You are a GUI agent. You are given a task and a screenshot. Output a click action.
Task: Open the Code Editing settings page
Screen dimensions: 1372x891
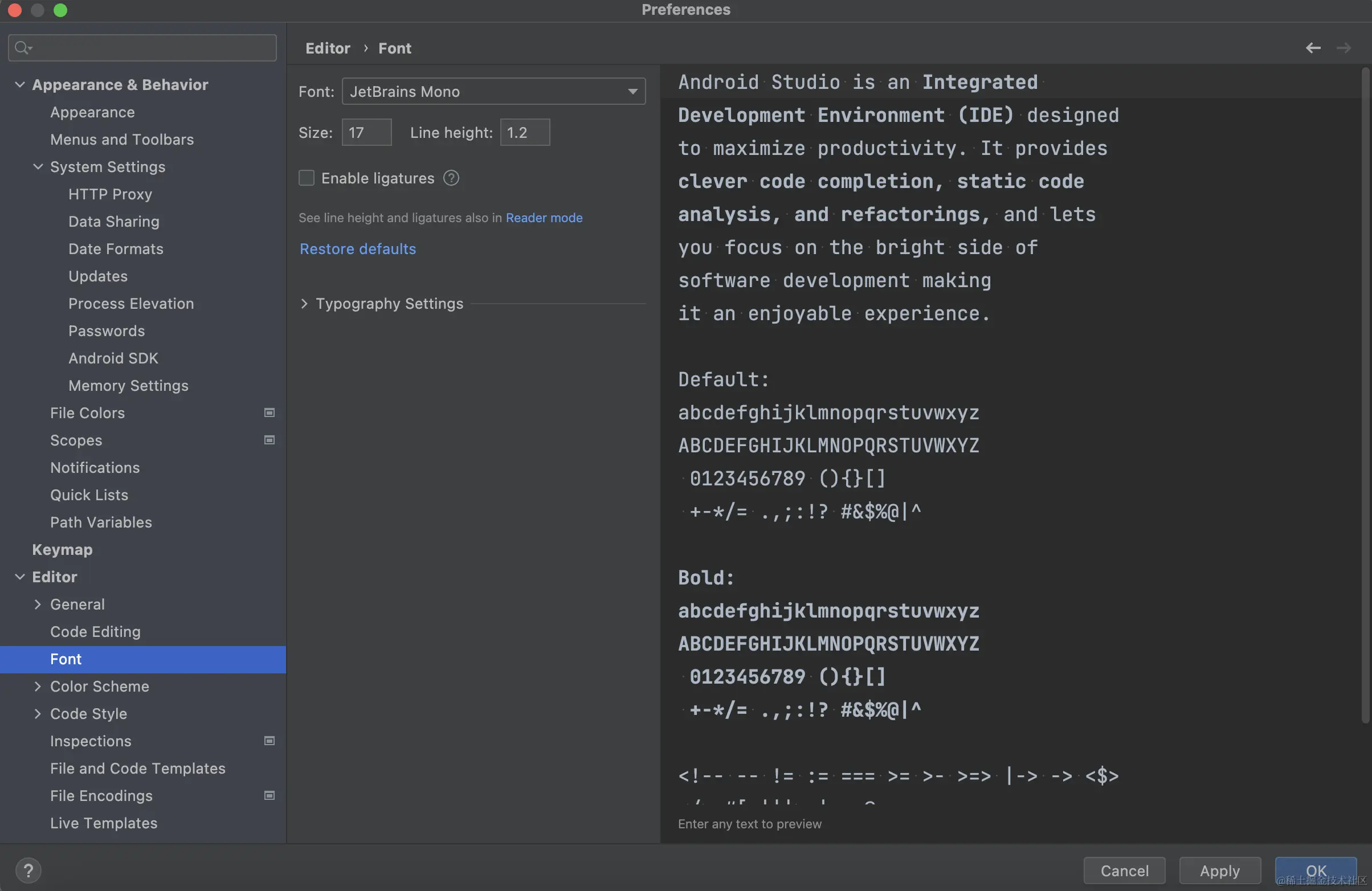pyautogui.click(x=95, y=632)
